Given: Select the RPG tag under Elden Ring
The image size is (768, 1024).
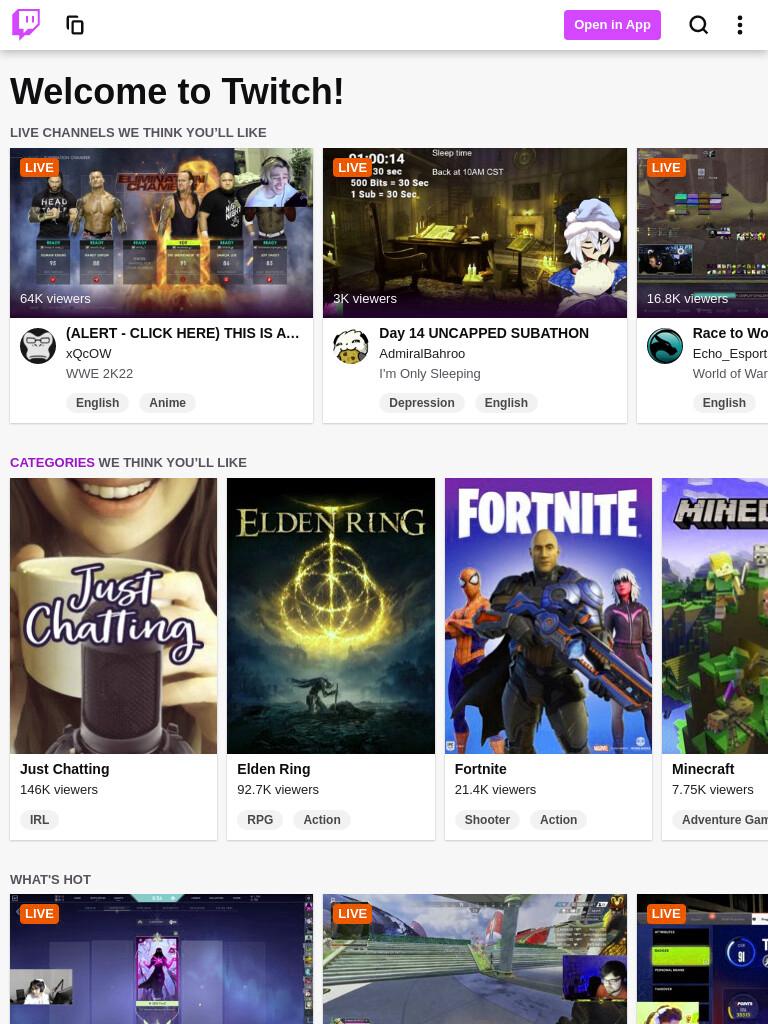Looking at the screenshot, I should 260,820.
